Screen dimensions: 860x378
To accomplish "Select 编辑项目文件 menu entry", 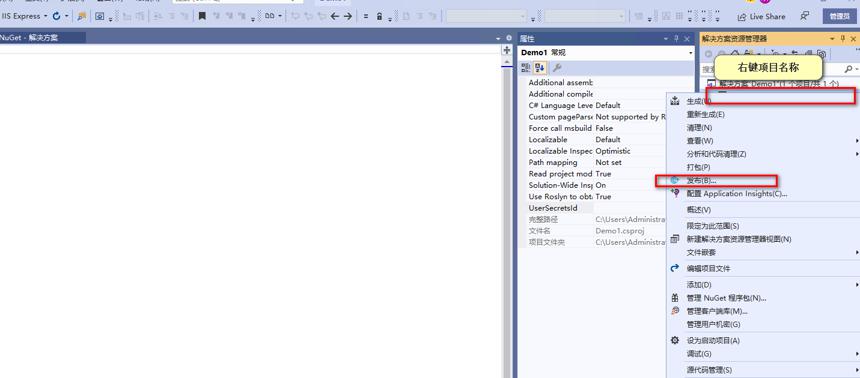I will pyautogui.click(x=708, y=269).
